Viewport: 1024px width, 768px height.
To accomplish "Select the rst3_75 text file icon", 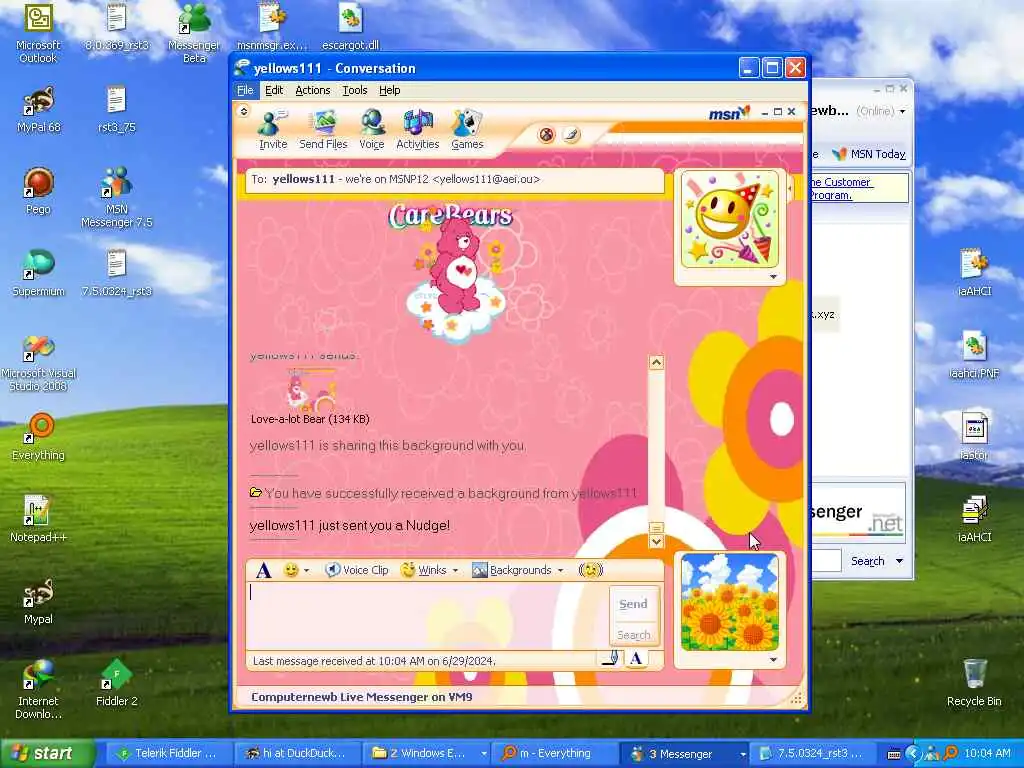I will pos(116,110).
